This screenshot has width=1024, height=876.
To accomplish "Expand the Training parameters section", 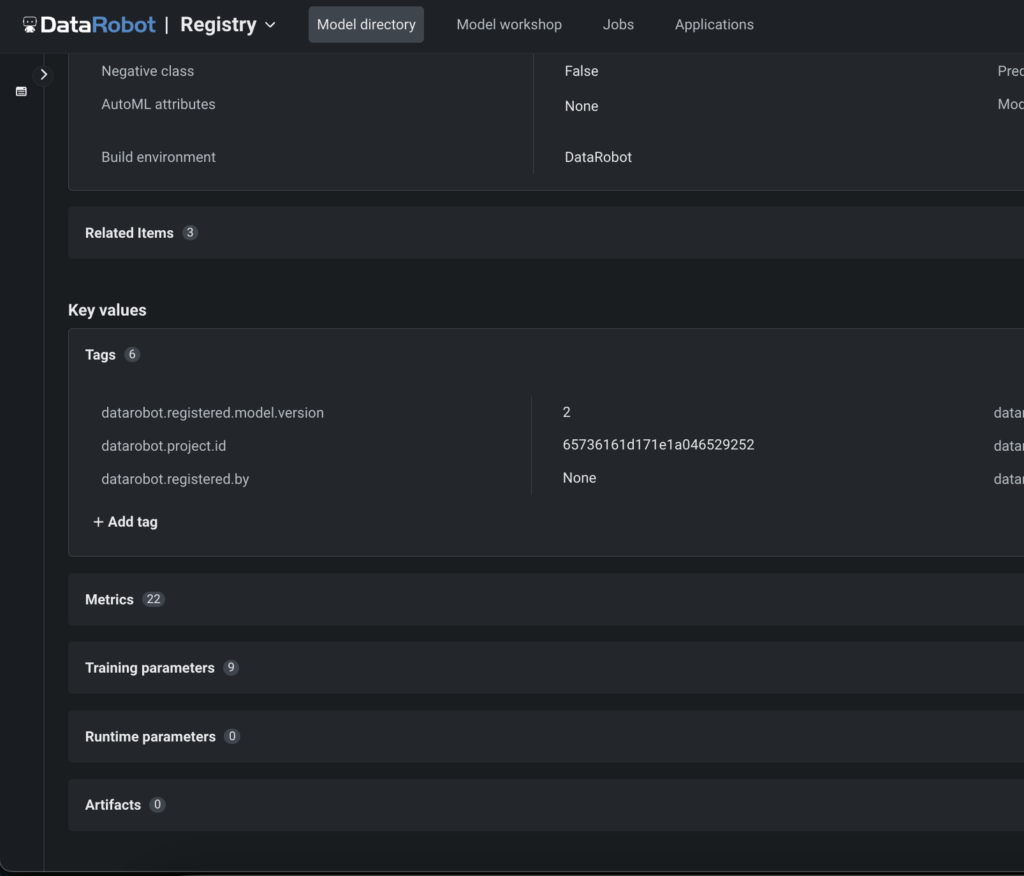I will [546, 668].
